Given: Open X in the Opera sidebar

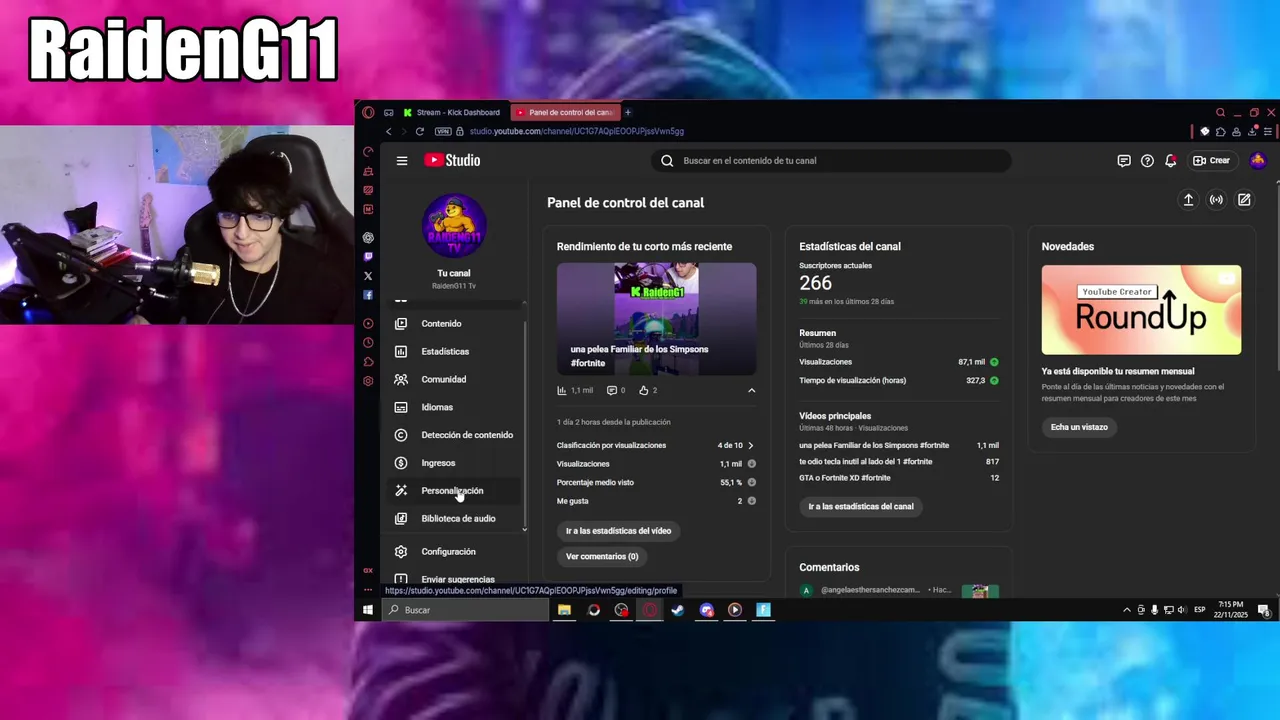Looking at the screenshot, I should pyautogui.click(x=368, y=276).
